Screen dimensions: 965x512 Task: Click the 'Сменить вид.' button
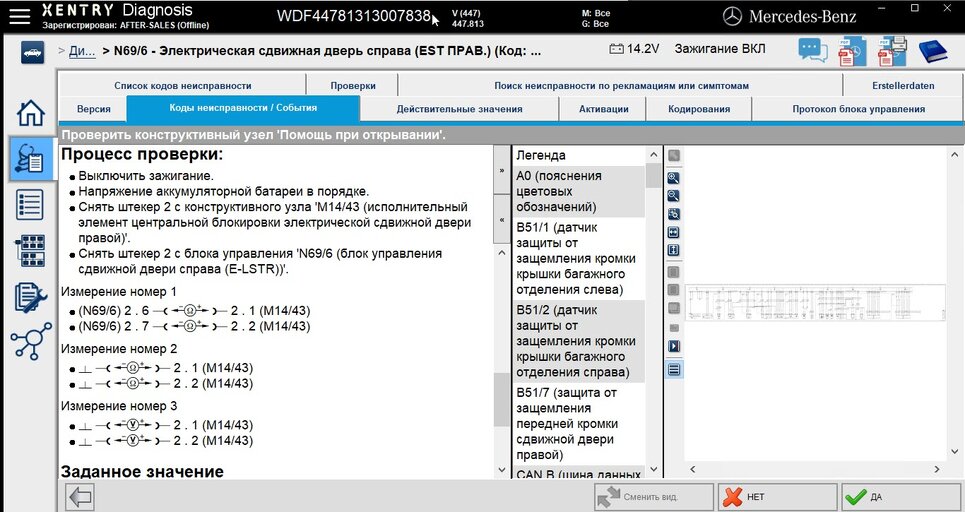click(x=654, y=497)
